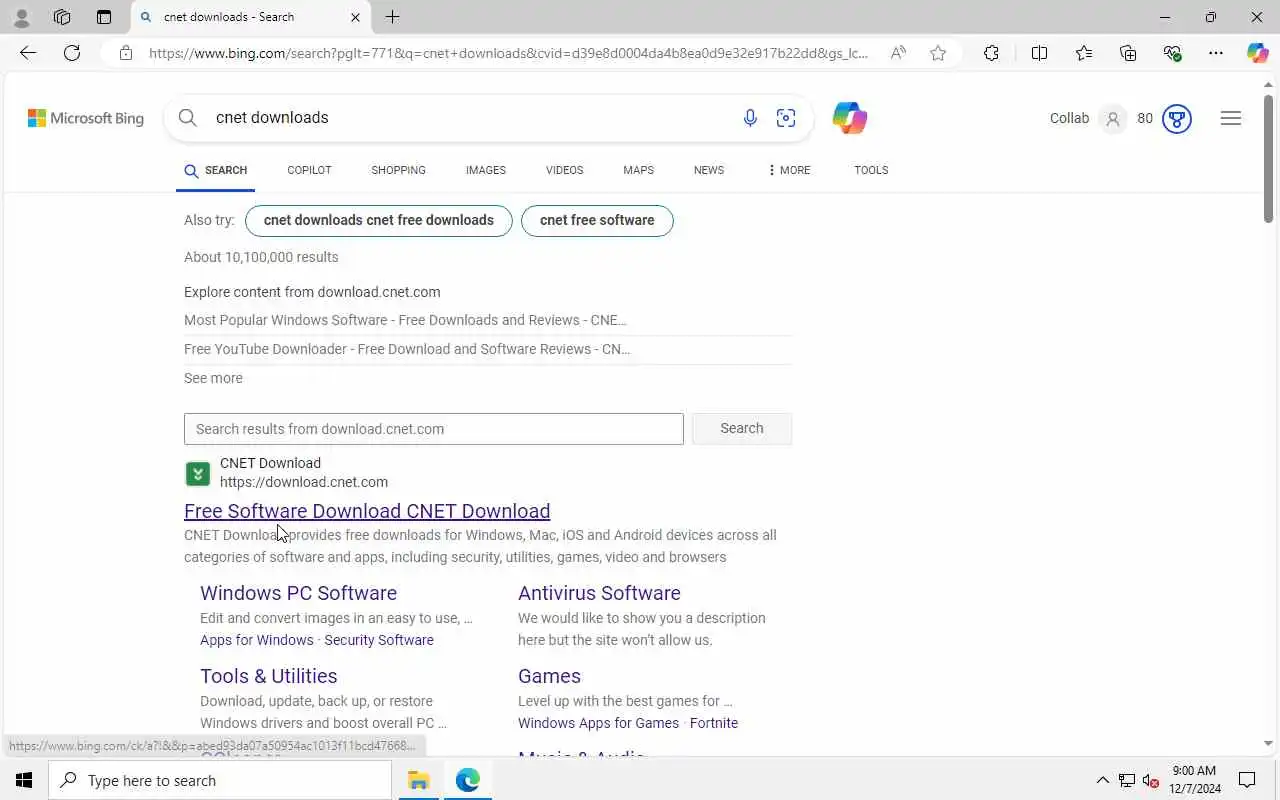Open visual search camera icon
1280x800 pixels.
(786, 118)
